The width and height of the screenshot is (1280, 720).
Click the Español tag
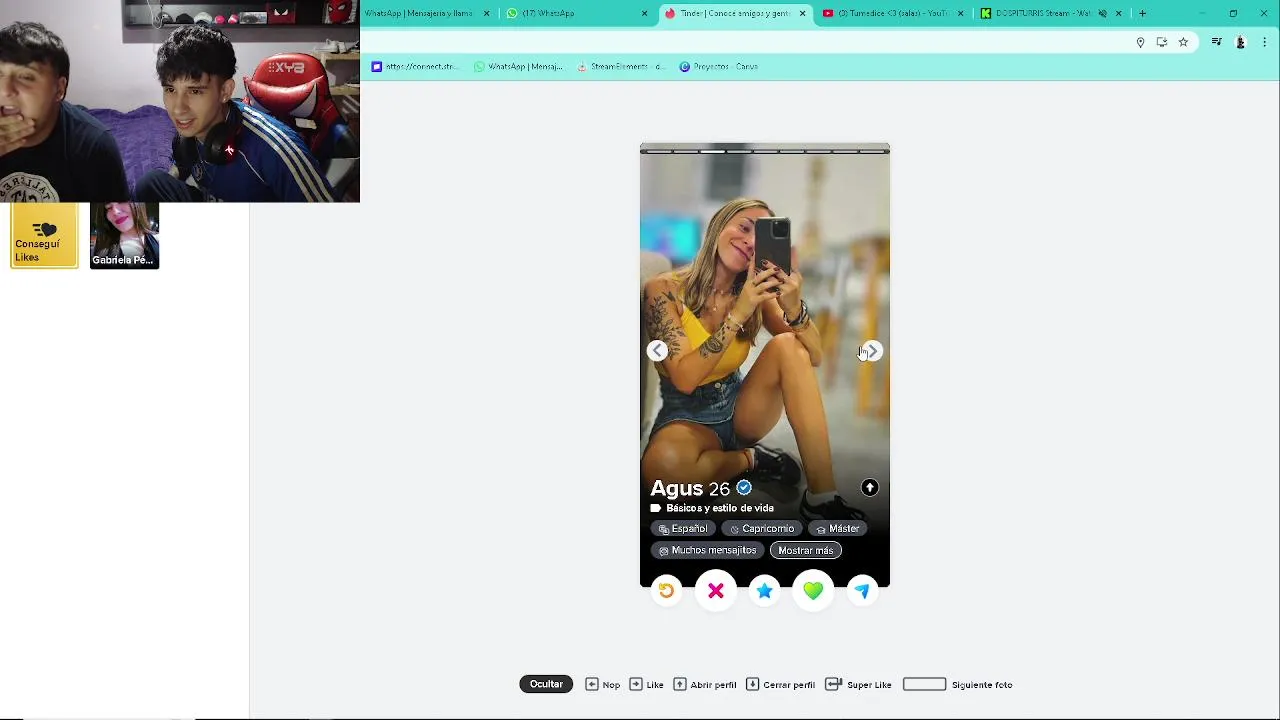[683, 528]
